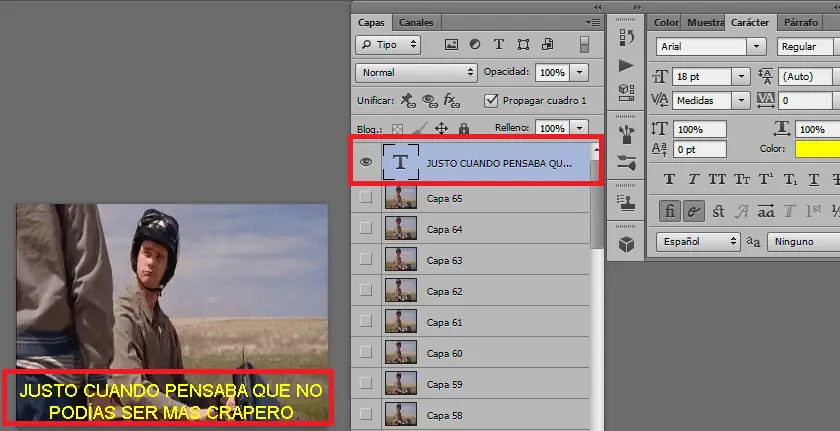Image resolution: width=840 pixels, height=431 pixels.
Task: Toggle ordinals 1st OpenType button
Action: coord(813,211)
